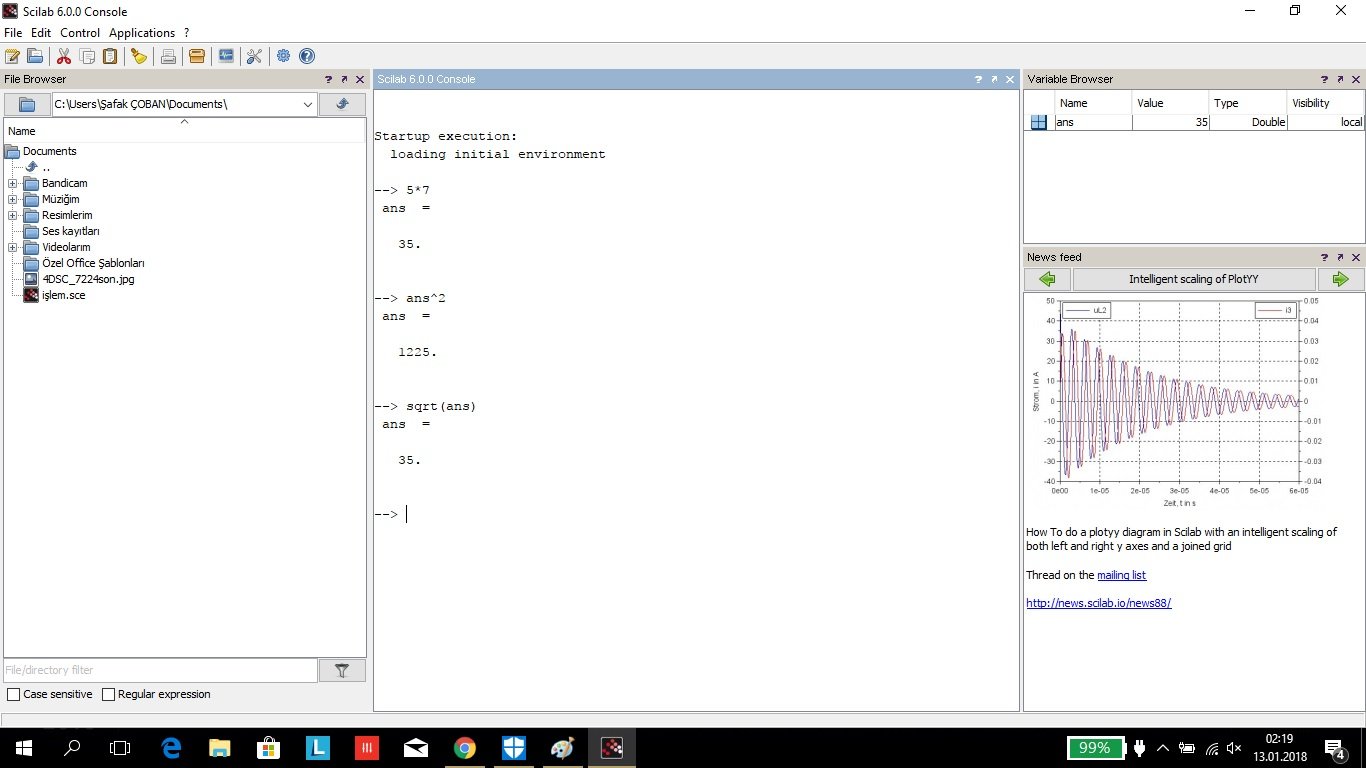Screen dimensions: 1366x768
Task: Enable the Case sensitive checkbox
Action: 14,694
